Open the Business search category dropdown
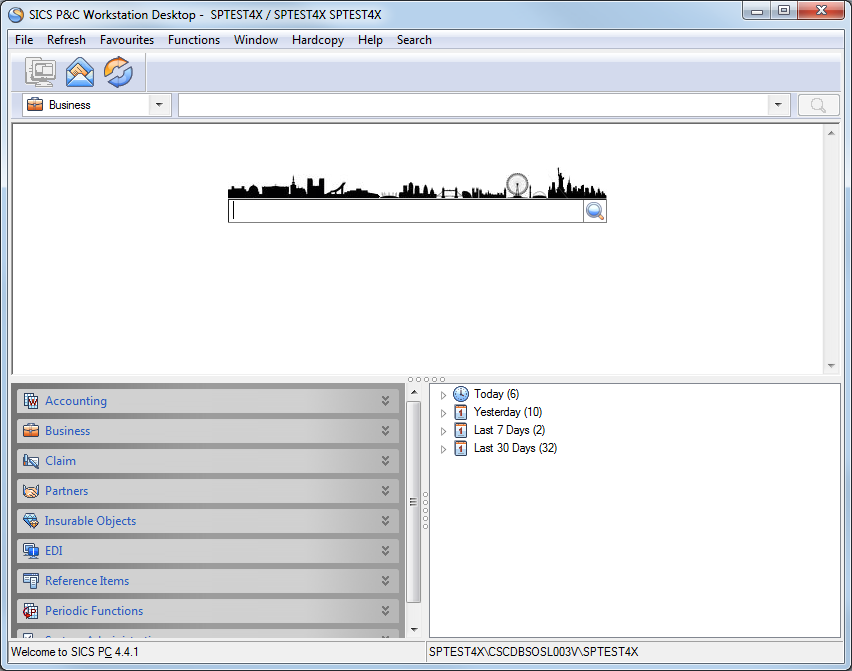Image resolution: width=852 pixels, height=671 pixels. pyautogui.click(x=159, y=104)
